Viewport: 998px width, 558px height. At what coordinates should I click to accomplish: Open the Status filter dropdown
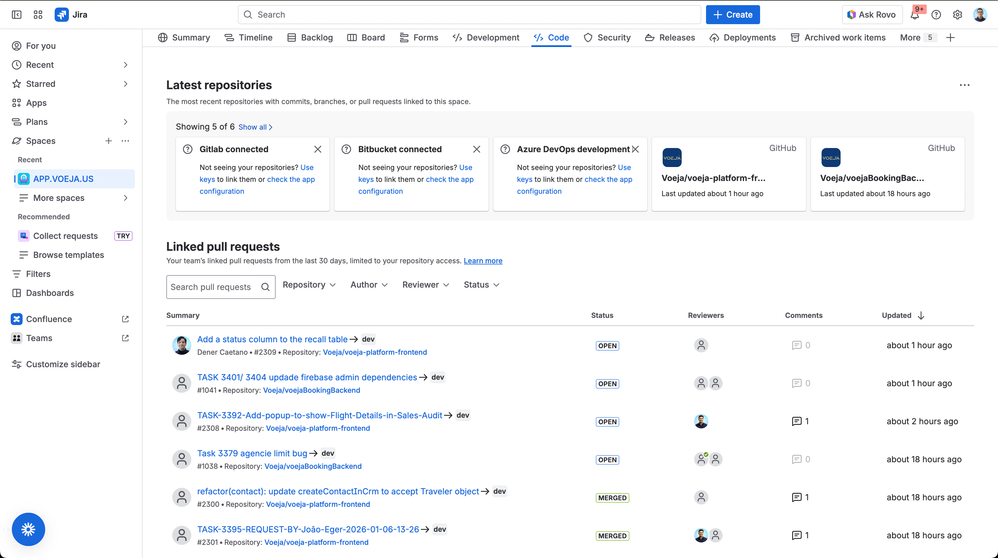[481, 285]
